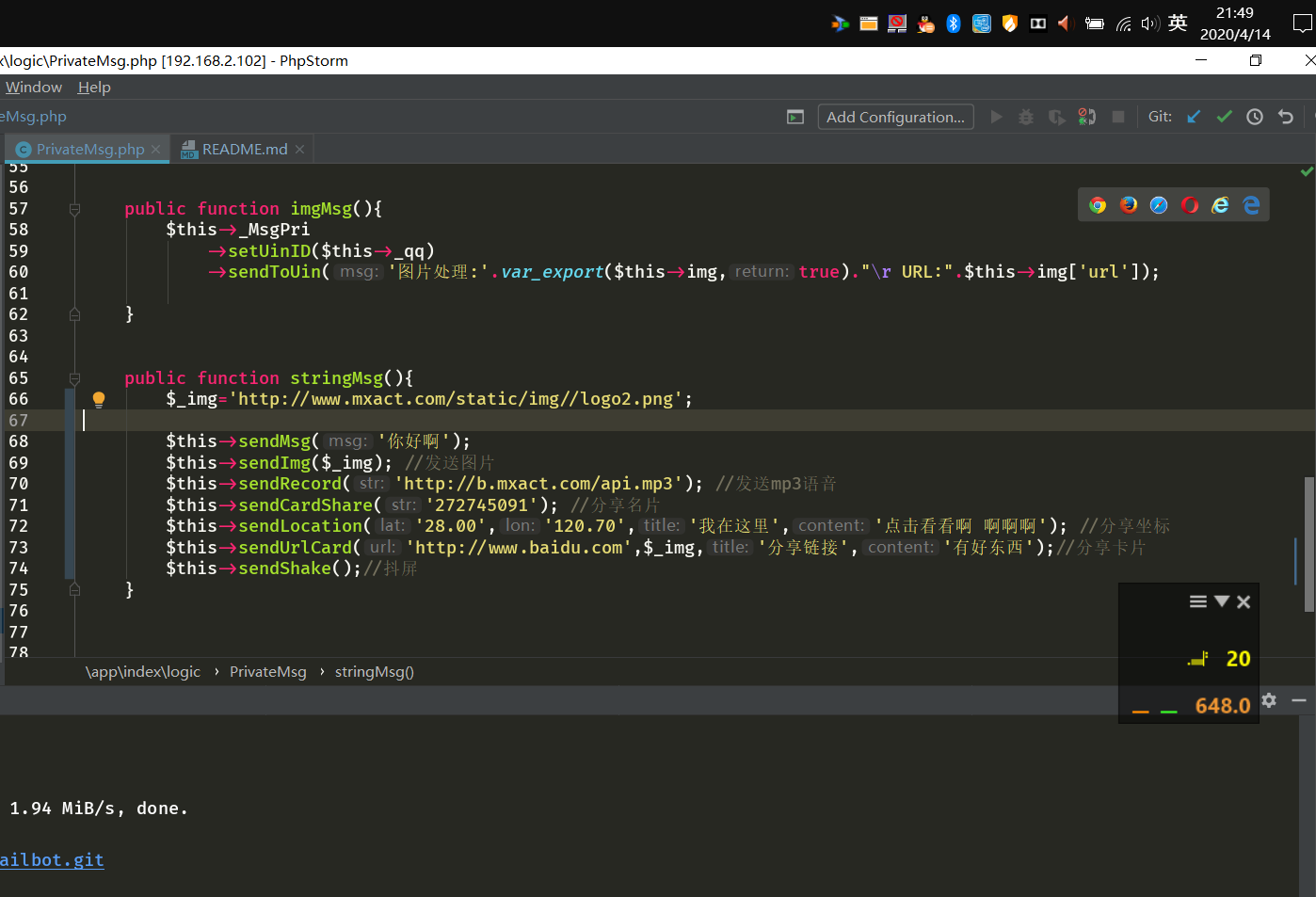Click Bluetooth tray icon

[954, 24]
